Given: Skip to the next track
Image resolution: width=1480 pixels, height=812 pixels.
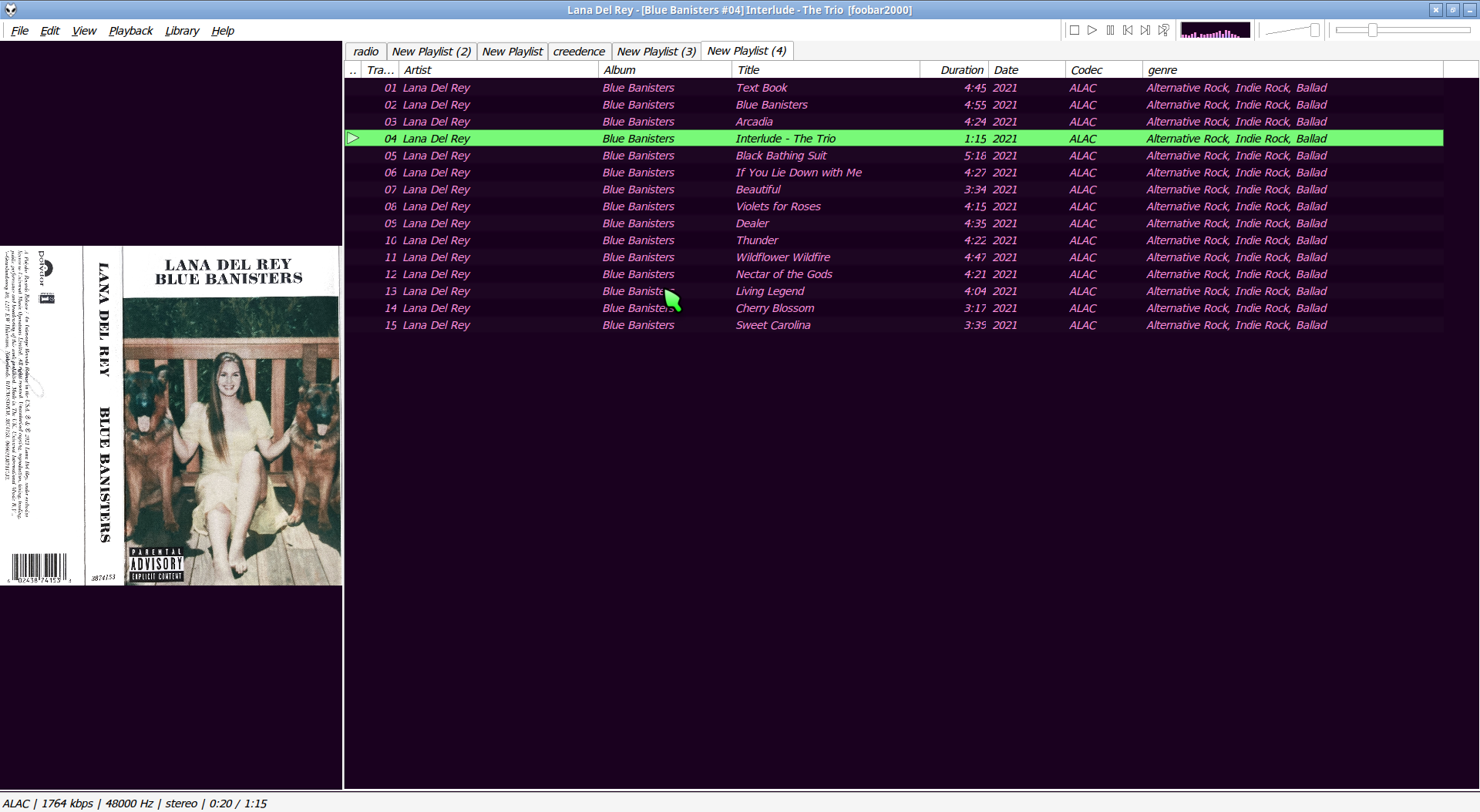Looking at the screenshot, I should point(1145,30).
